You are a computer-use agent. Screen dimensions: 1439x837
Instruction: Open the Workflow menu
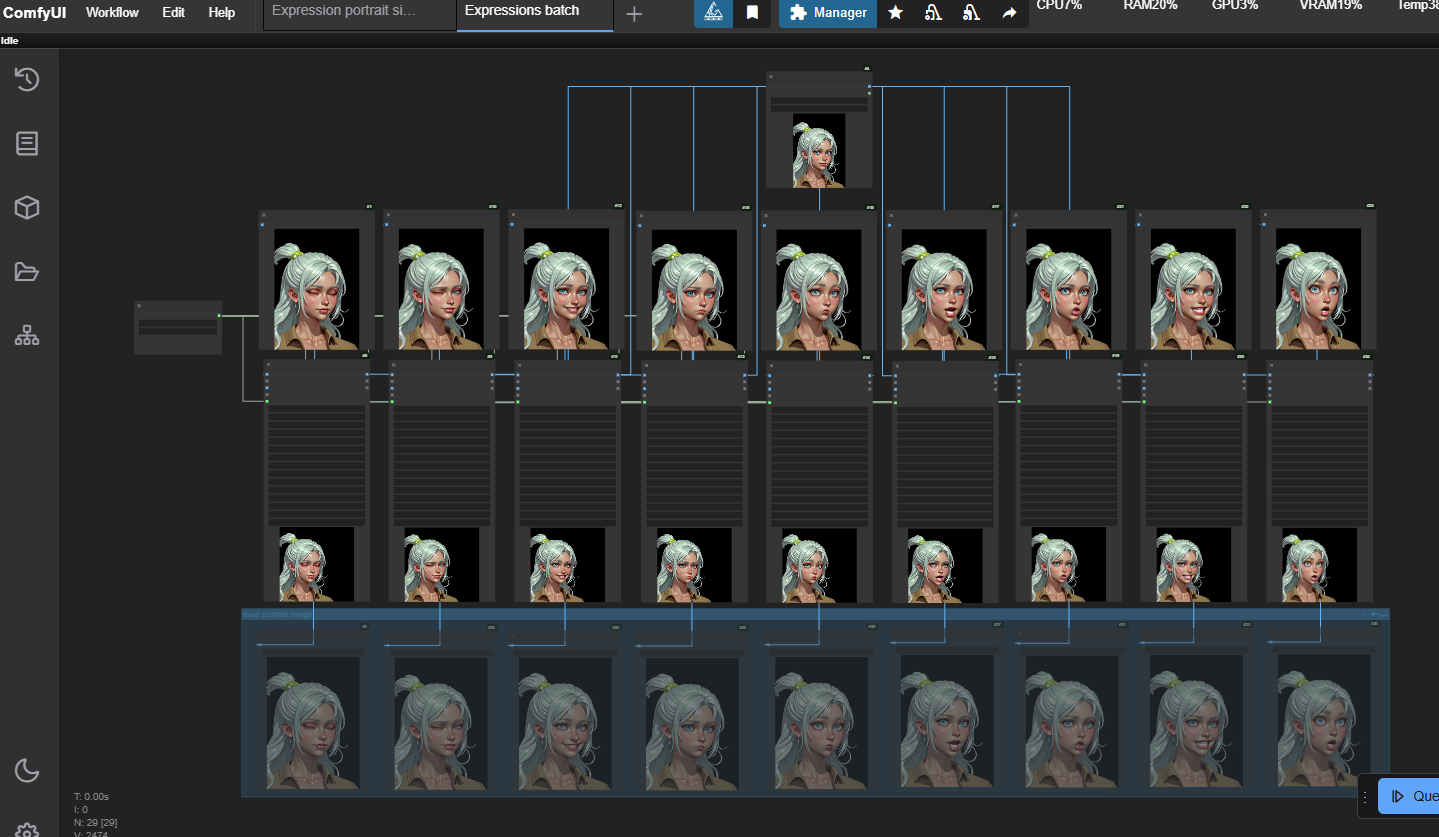click(112, 13)
